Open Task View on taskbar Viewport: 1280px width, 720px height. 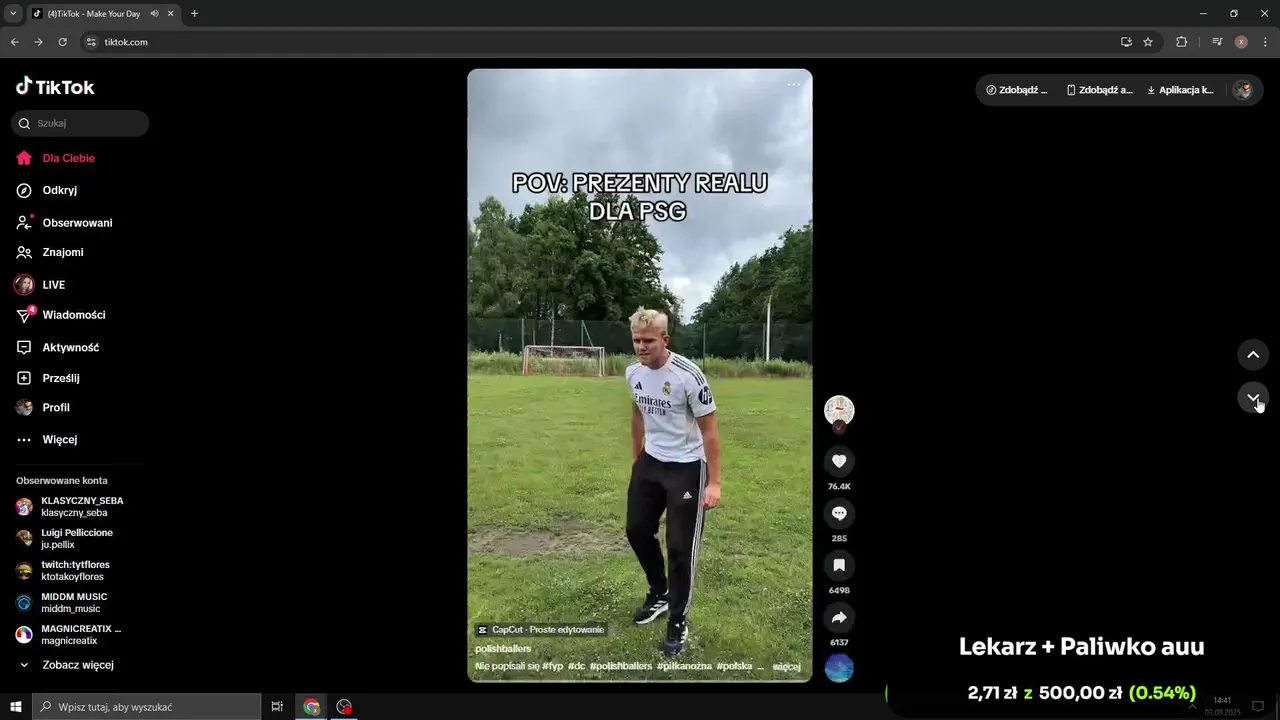point(277,707)
